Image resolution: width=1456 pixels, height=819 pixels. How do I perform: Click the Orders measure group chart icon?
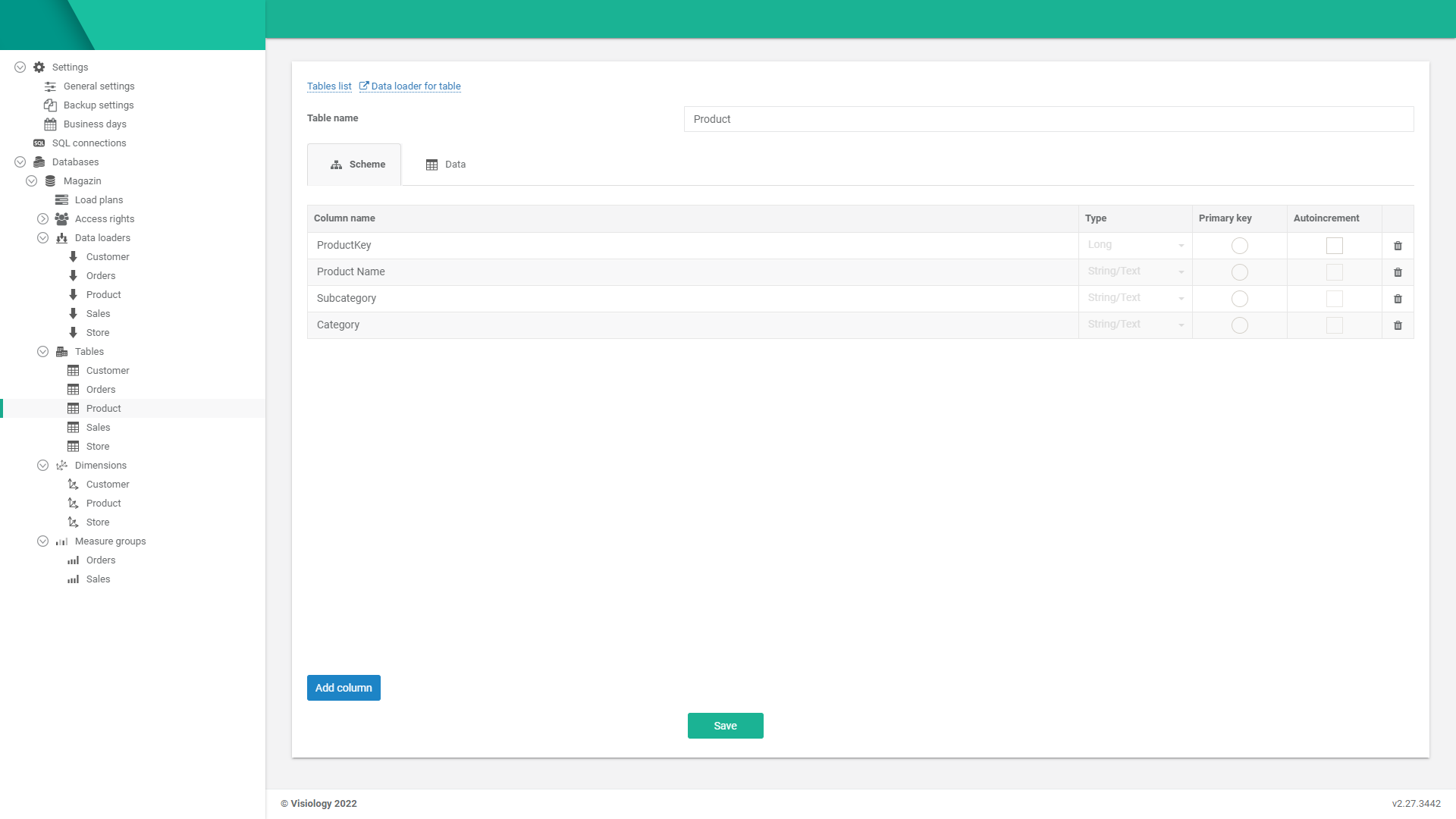(x=73, y=560)
